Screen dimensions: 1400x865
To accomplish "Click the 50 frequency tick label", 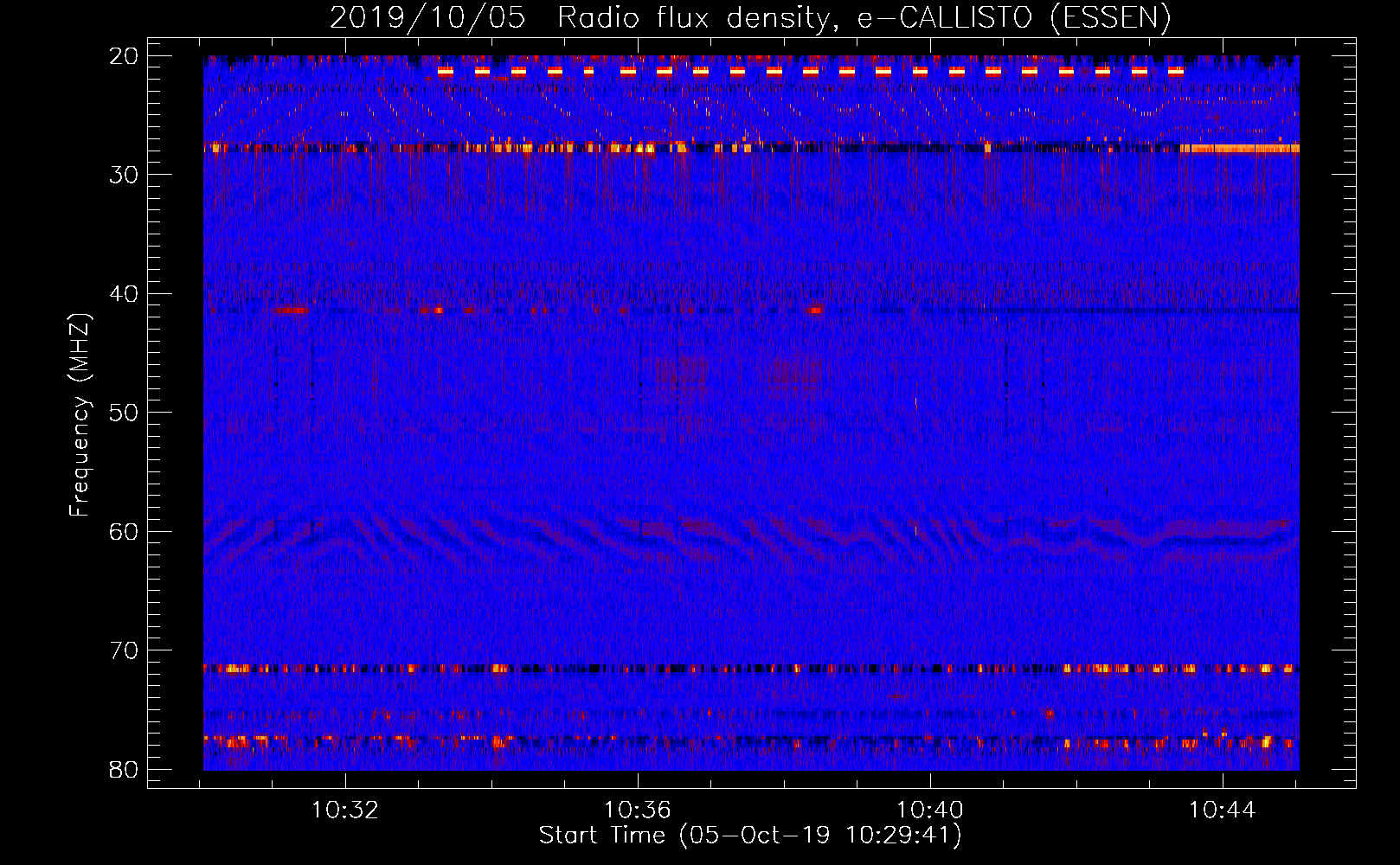I will (125, 413).
